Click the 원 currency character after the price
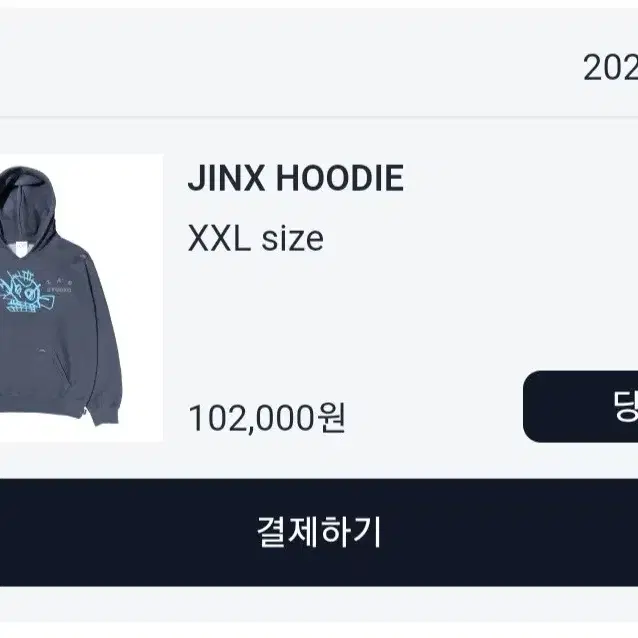638x638 pixels. [332, 417]
